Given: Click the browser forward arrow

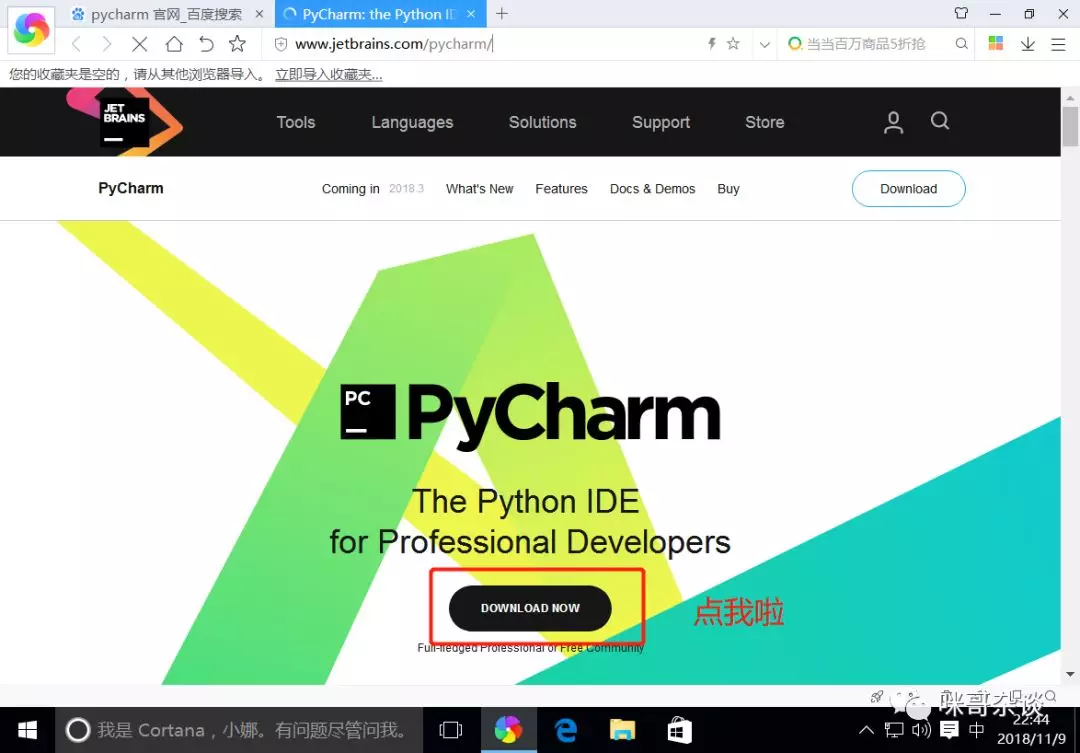Looking at the screenshot, I should pos(106,44).
